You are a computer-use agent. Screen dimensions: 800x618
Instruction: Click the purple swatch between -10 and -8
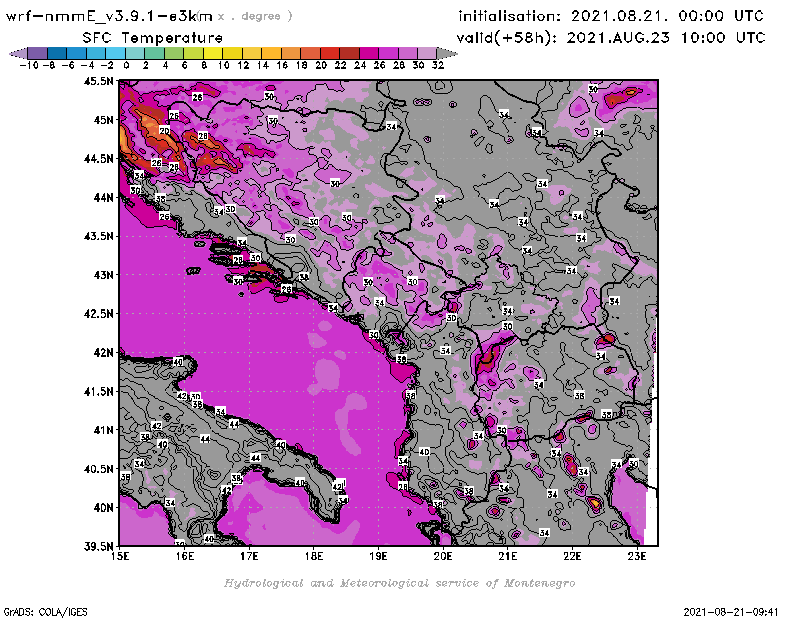pyautogui.click(x=36, y=52)
